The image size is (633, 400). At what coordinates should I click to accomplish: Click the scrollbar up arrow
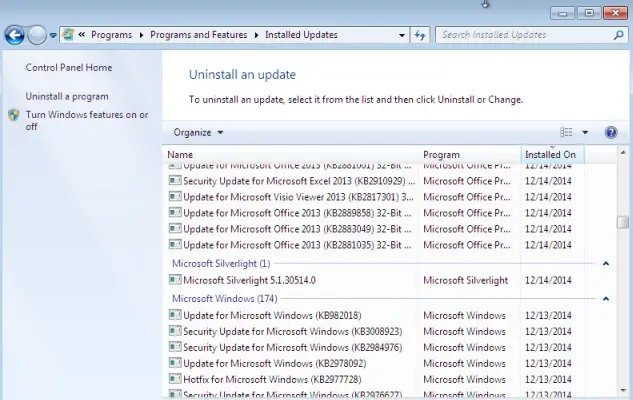coord(623,153)
